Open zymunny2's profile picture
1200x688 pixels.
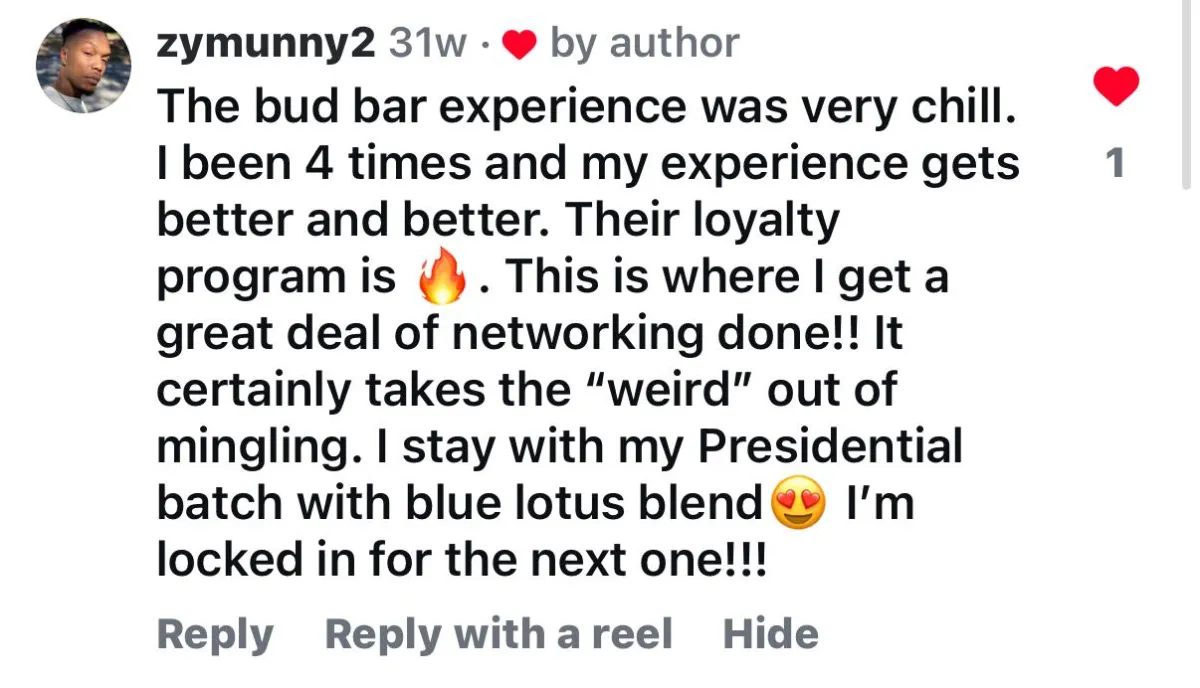tap(84, 66)
